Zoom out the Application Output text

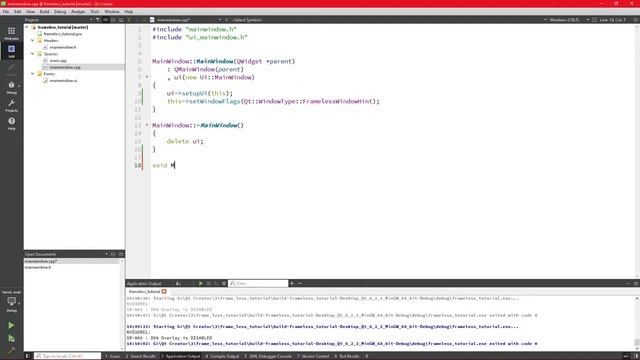pyautogui.click(x=300, y=283)
